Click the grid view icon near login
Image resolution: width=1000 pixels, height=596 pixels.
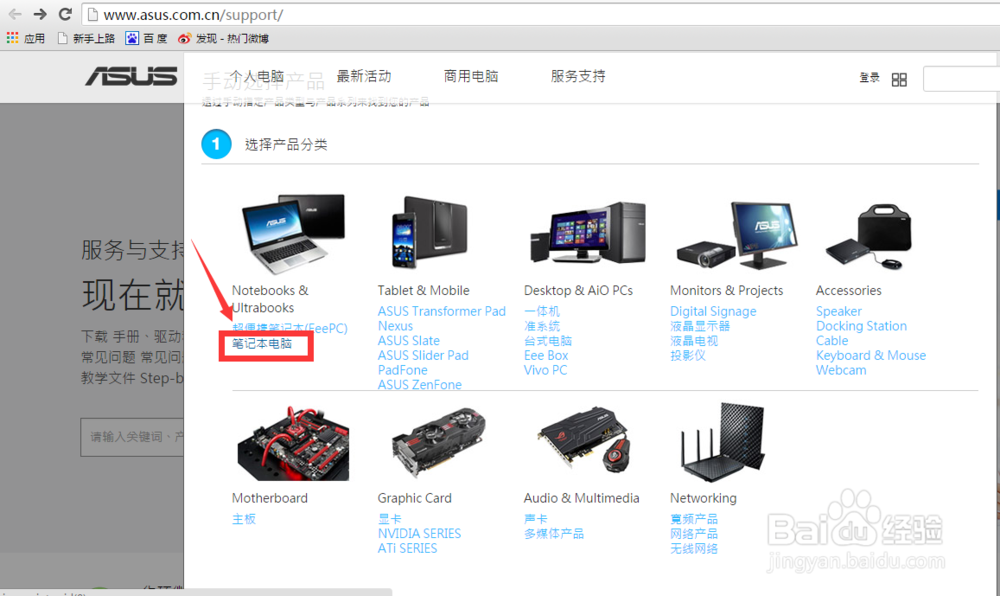[899, 80]
